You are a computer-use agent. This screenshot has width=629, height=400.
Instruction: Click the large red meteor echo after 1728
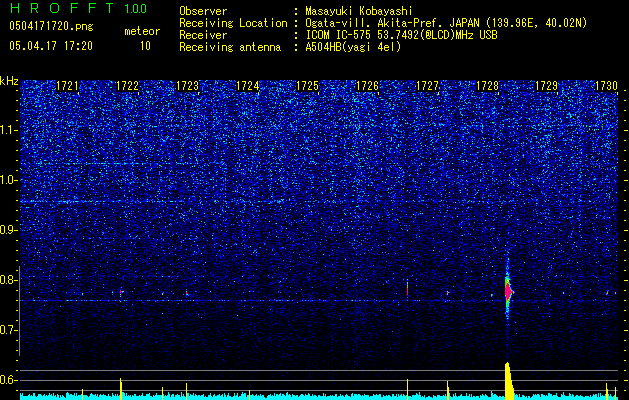[x=508, y=291]
